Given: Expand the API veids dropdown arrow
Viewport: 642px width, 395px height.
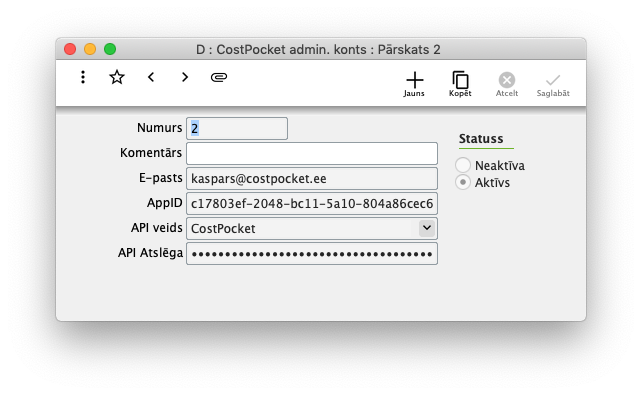Looking at the screenshot, I should (x=427, y=228).
